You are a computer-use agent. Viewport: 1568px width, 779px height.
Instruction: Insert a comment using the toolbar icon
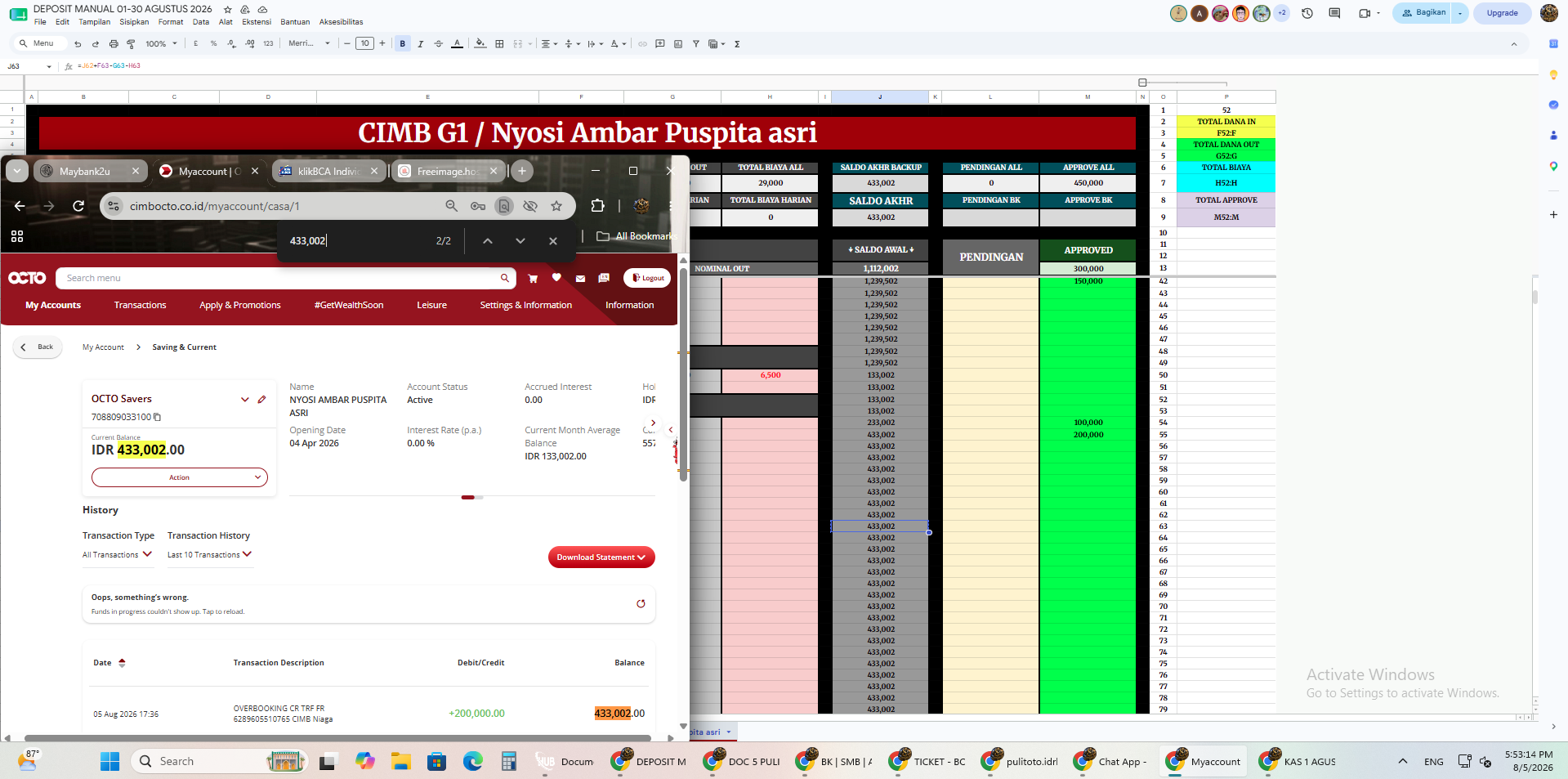[660, 44]
